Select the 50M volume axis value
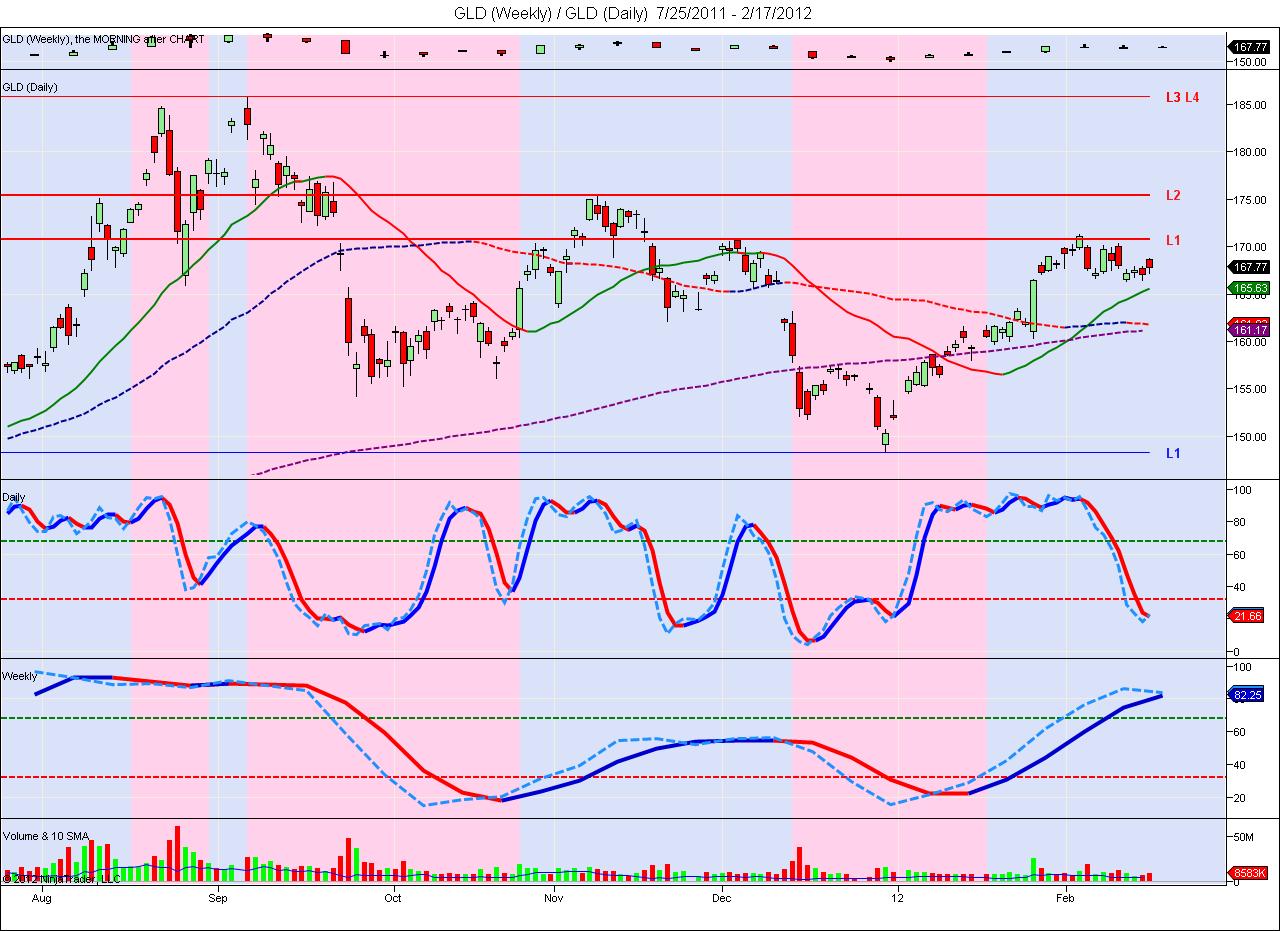The width and height of the screenshot is (1280, 931). point(1245,835)
